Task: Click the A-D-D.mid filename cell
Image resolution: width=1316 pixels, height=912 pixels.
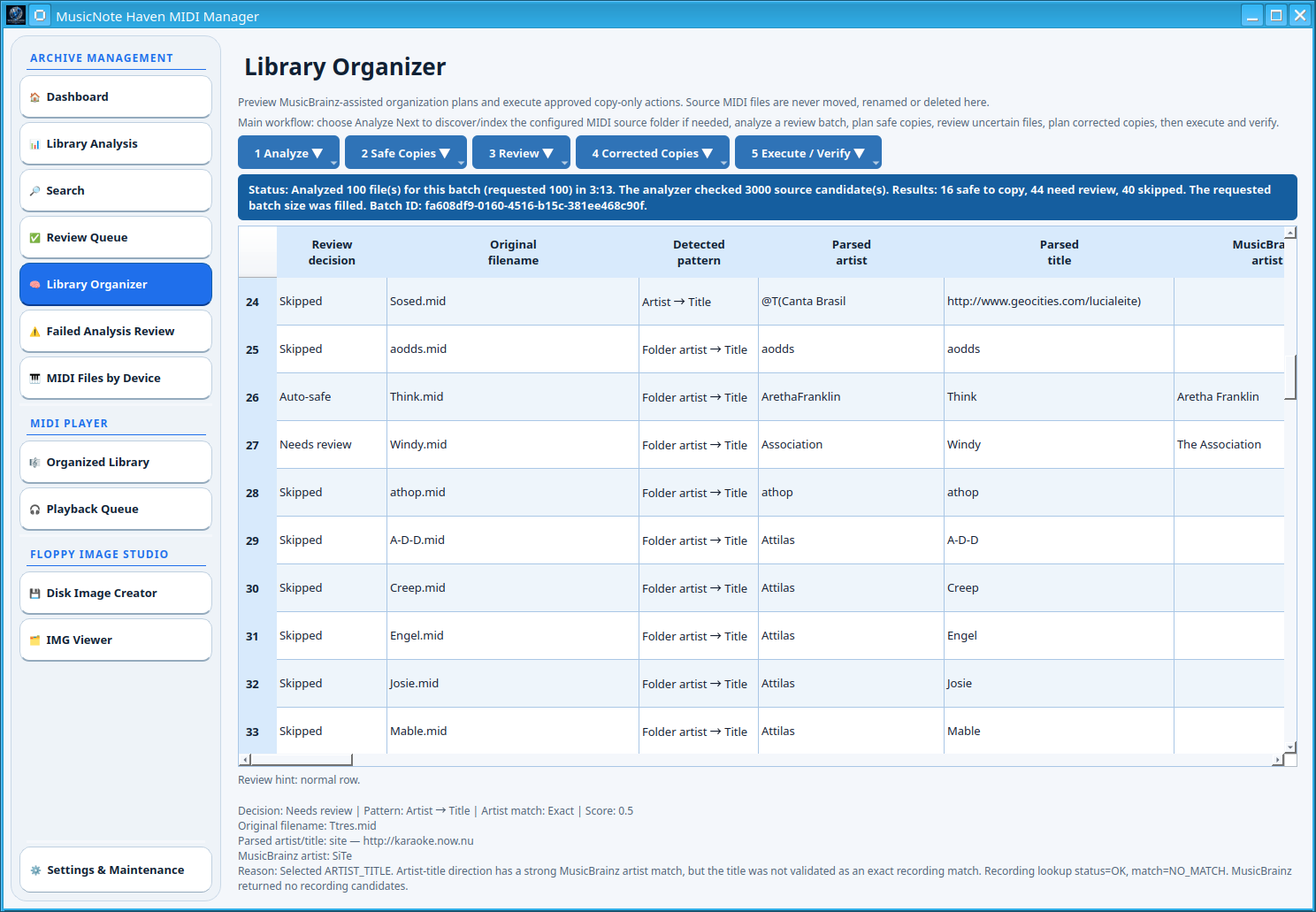Action: [513, 540]
